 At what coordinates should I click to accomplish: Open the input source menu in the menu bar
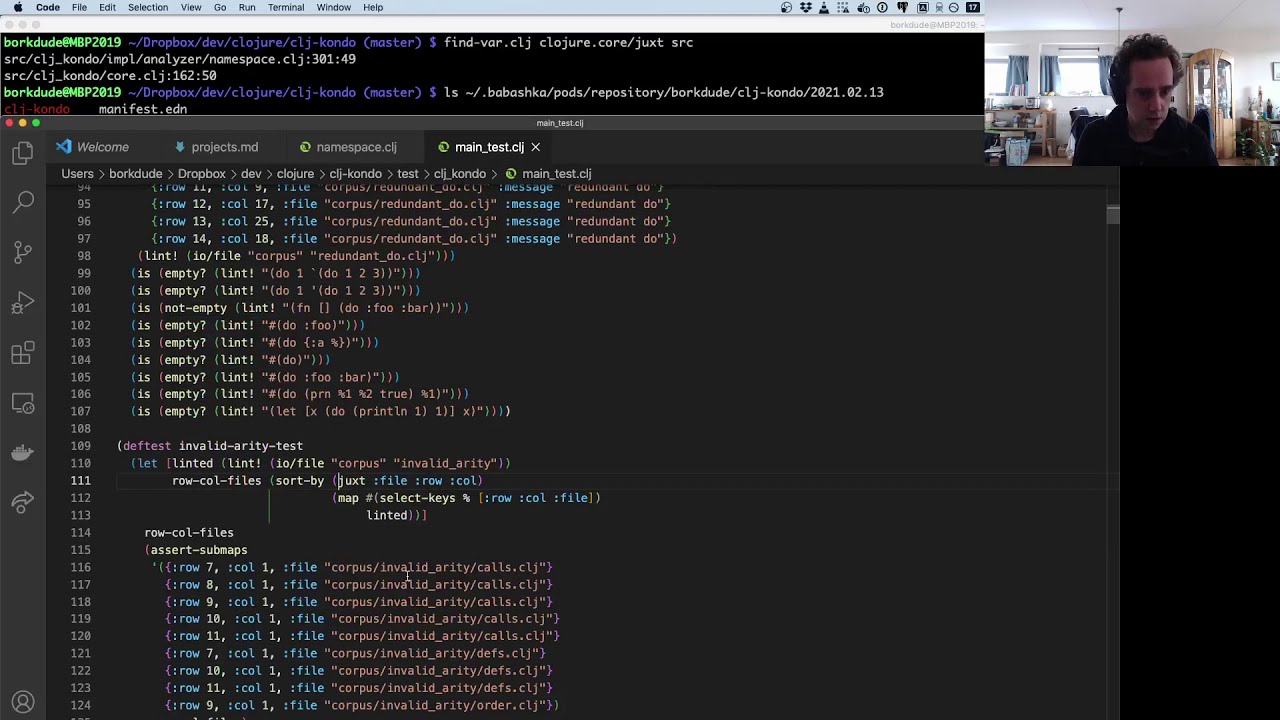[x=922, y=8]
